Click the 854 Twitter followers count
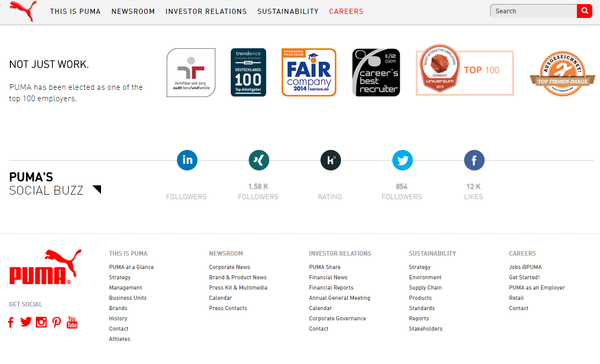Screen dimensions: 600x364 click(x=401, y=186)
